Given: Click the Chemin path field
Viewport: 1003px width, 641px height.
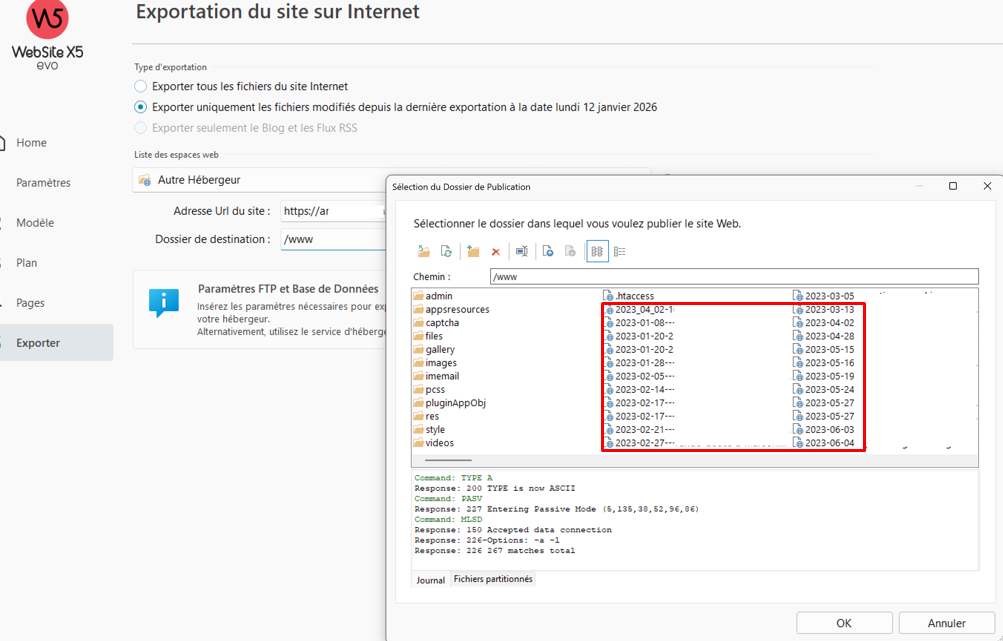Looking at the screenshot, I should pos(733,276).
